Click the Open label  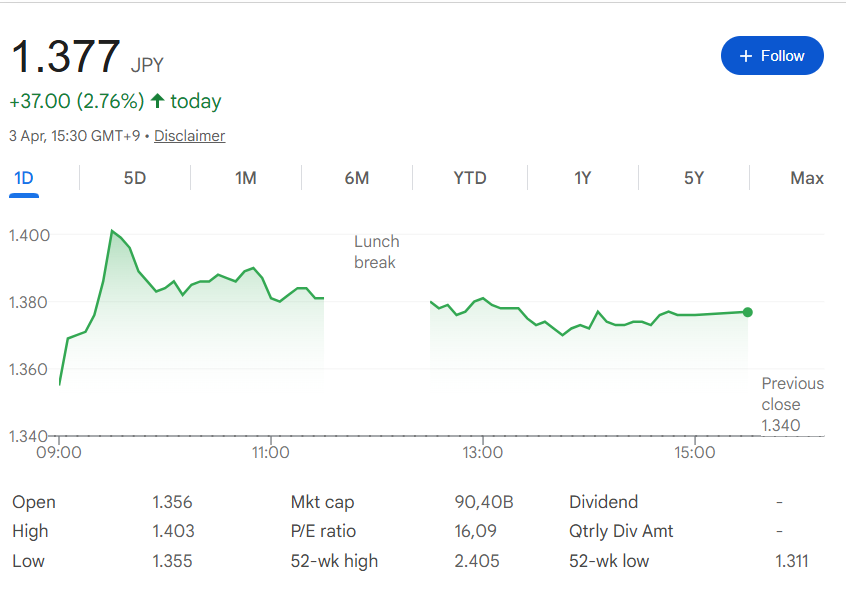click(34, 502)
